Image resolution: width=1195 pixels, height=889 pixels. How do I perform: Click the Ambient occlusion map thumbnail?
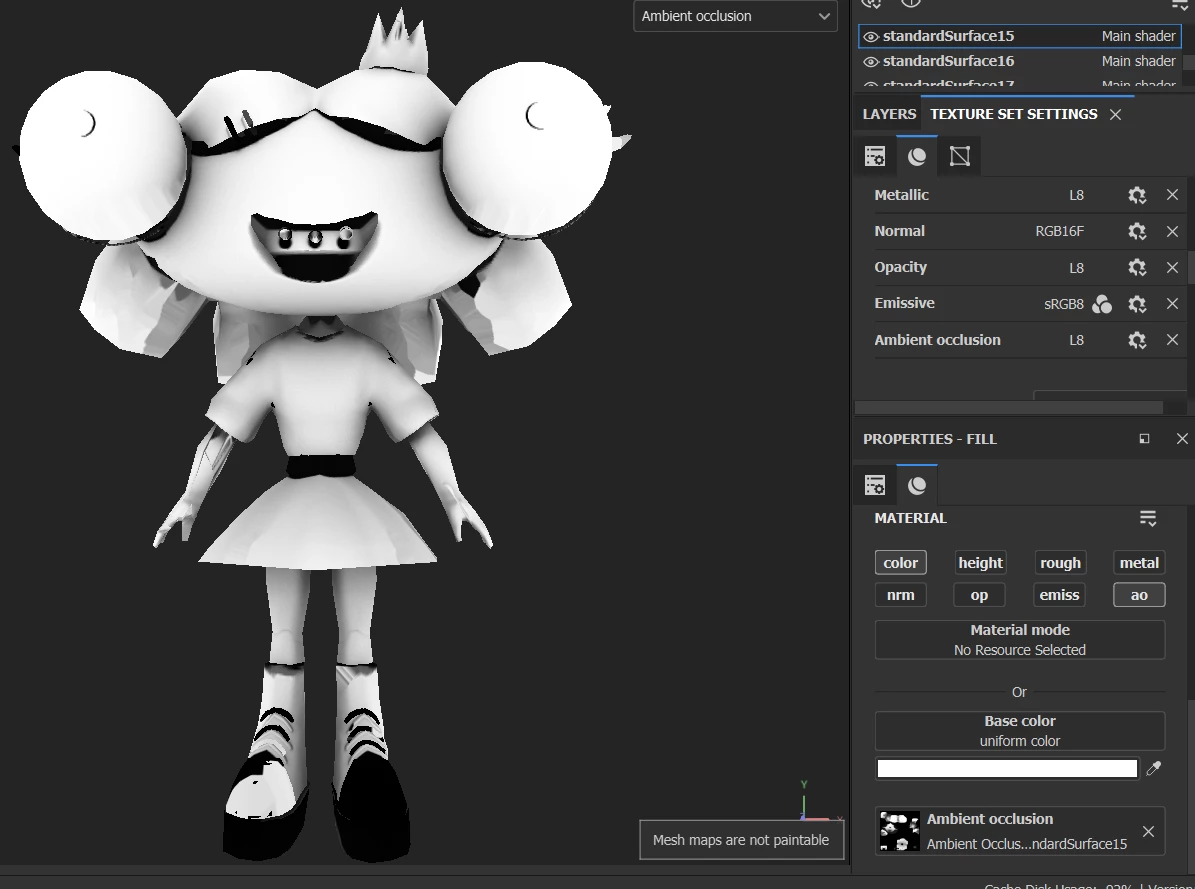click(899, 831)
